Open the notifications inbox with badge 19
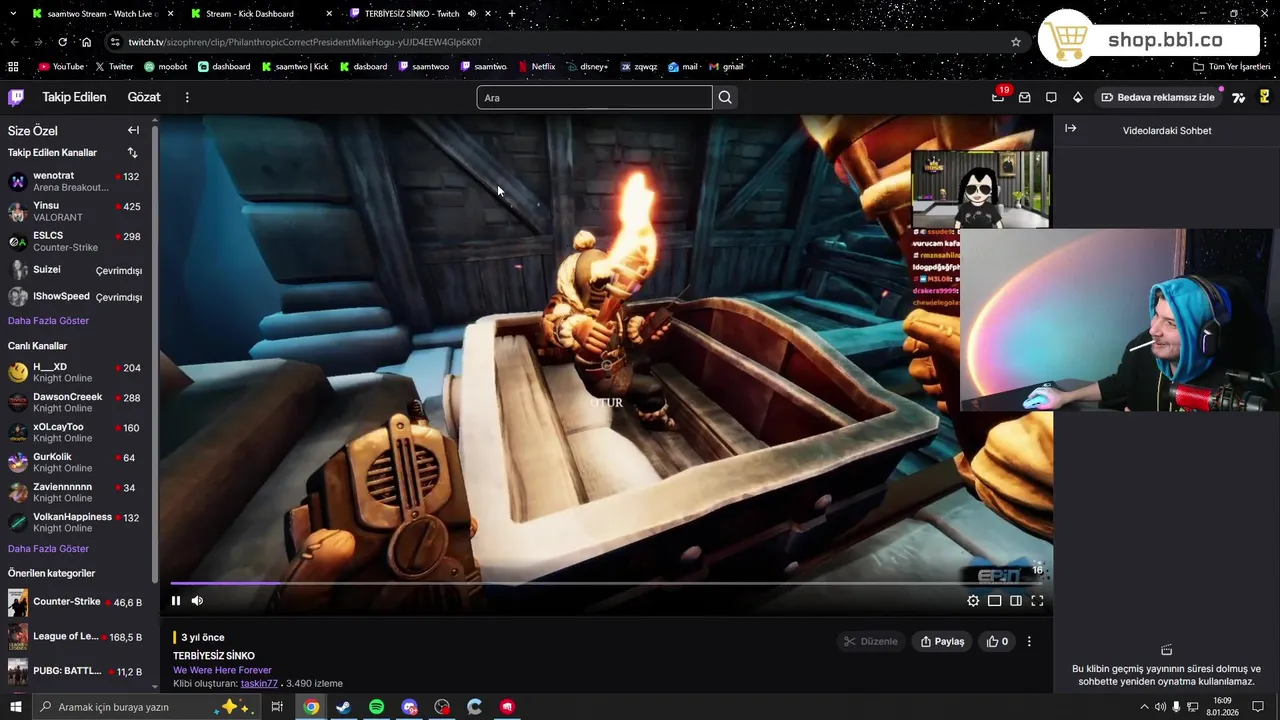Screen dimensions: 1280x720 (998, 97)
